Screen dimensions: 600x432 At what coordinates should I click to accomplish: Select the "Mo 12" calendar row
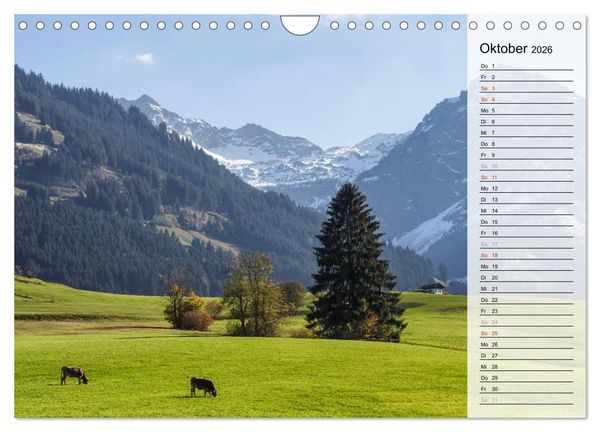[526, 188]
